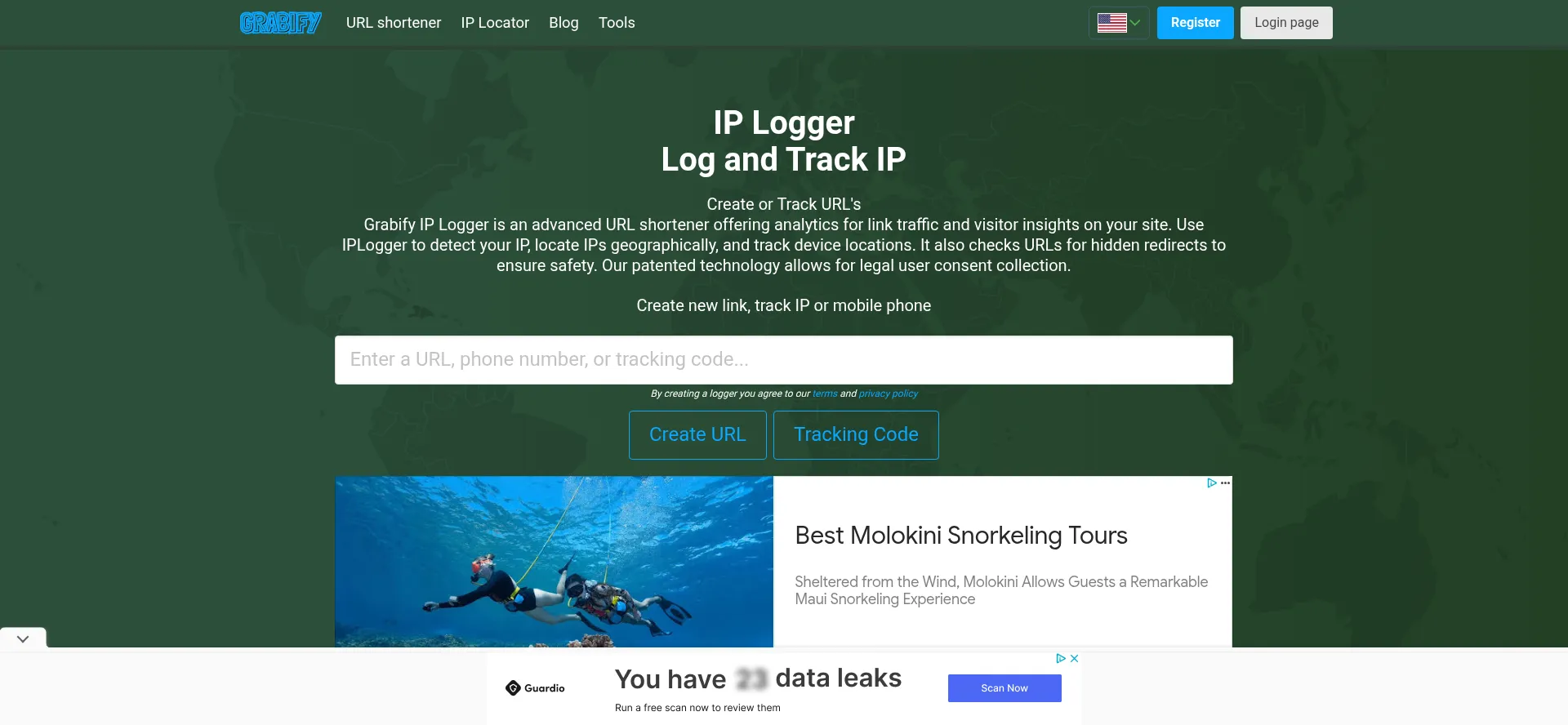
Task: Click the Grabify logo
Action: pos(280,23)
